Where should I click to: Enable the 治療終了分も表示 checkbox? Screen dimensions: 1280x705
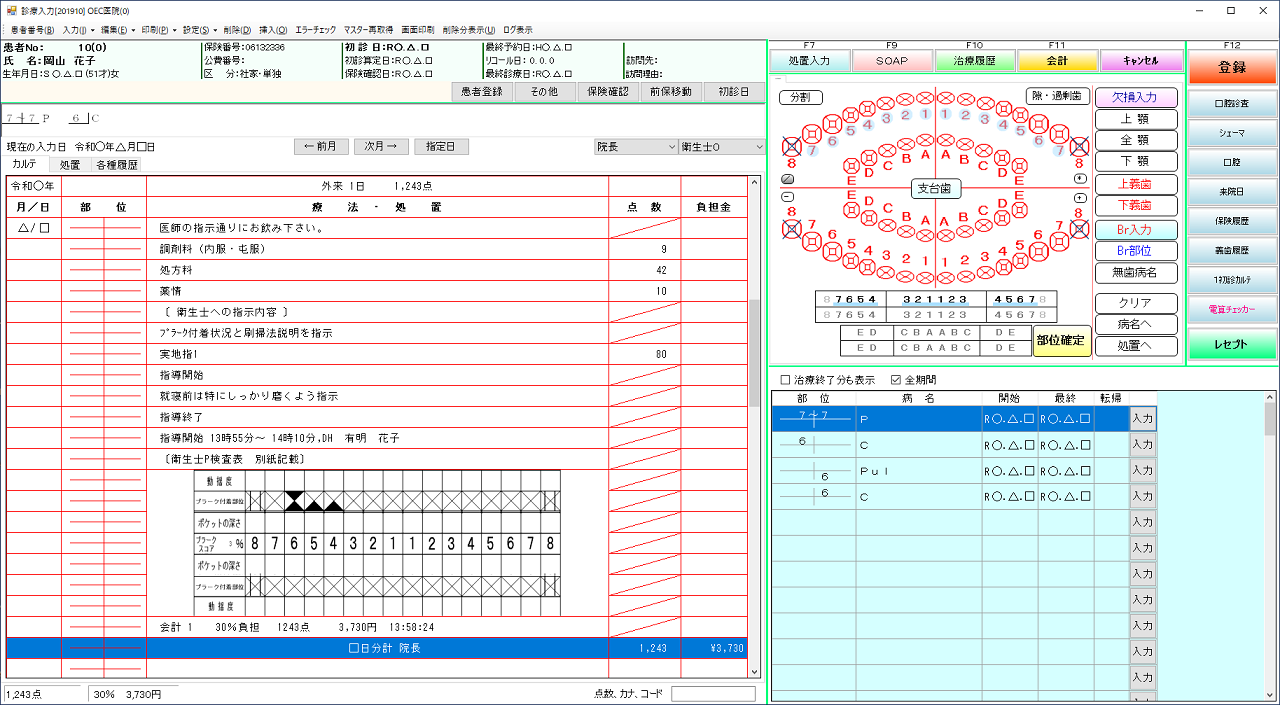click(x=785, y=380)
